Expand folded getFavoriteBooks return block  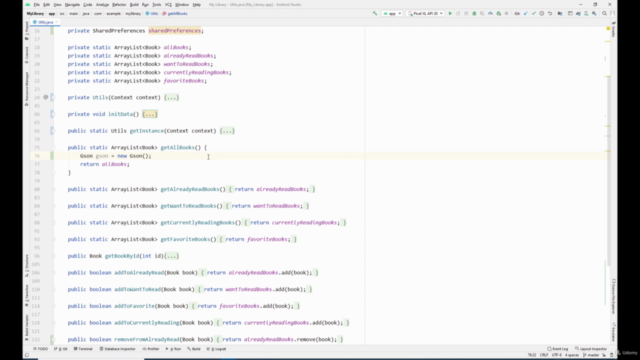[258, 239]
